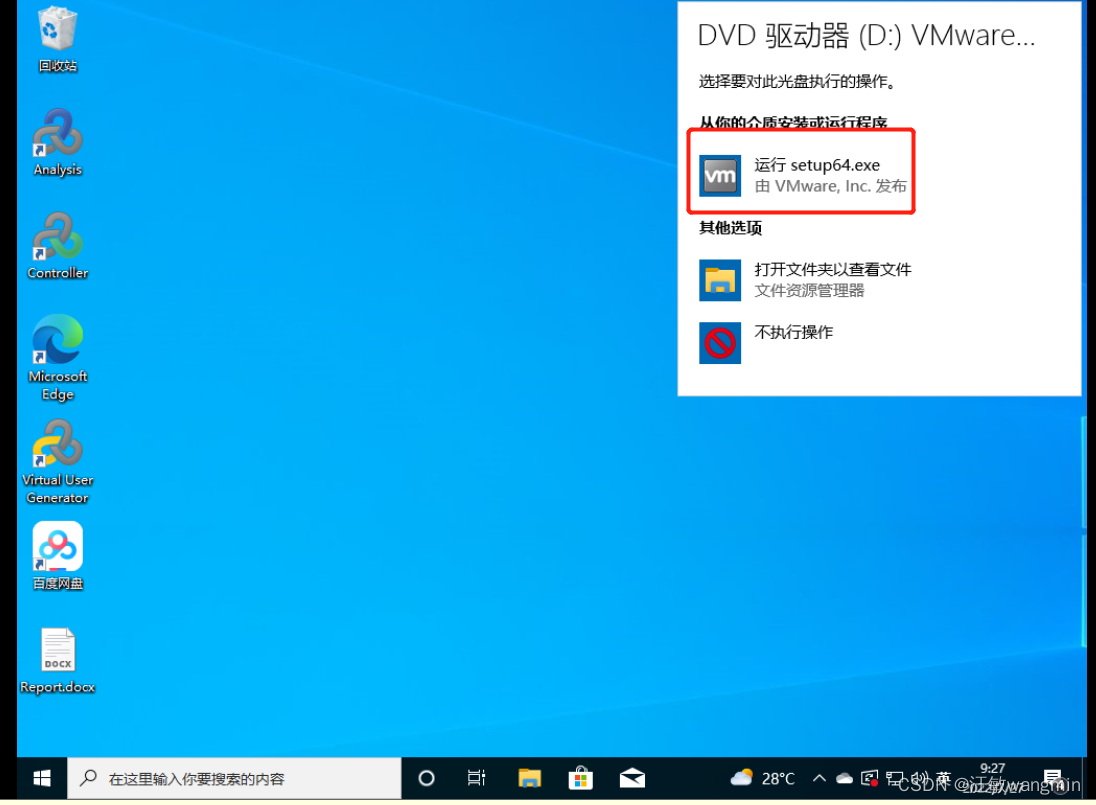
Task: Click the DVD 驱动器 (D:) VMware title
Action: (x=866, y=35)
